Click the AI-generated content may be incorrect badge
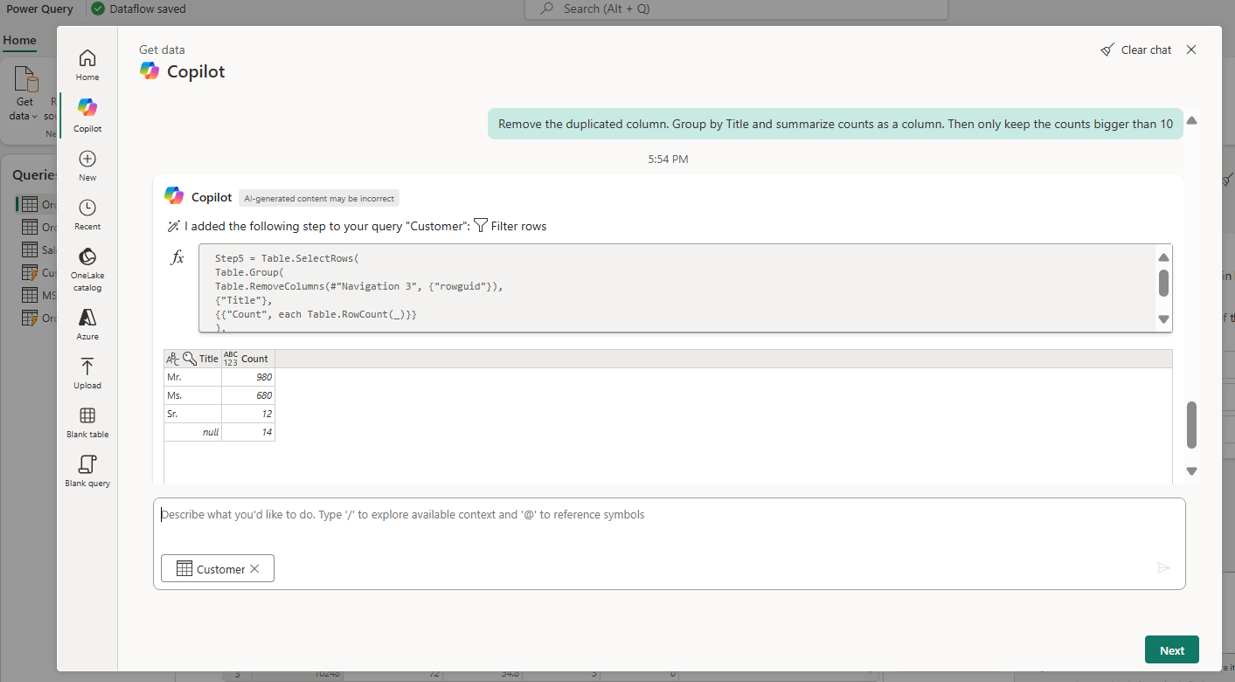 coord(319,198)
